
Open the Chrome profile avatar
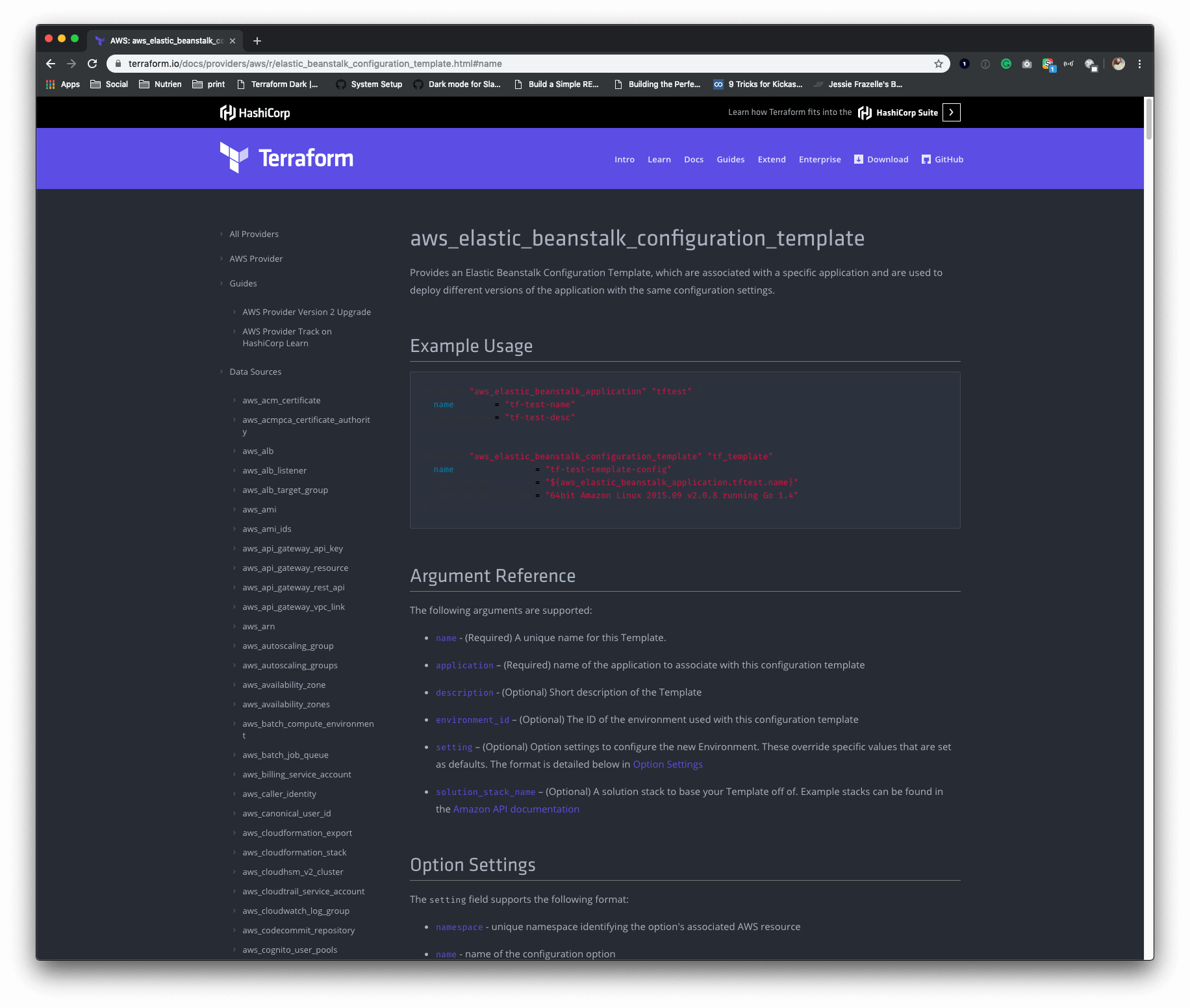[x=1118, y=64]
